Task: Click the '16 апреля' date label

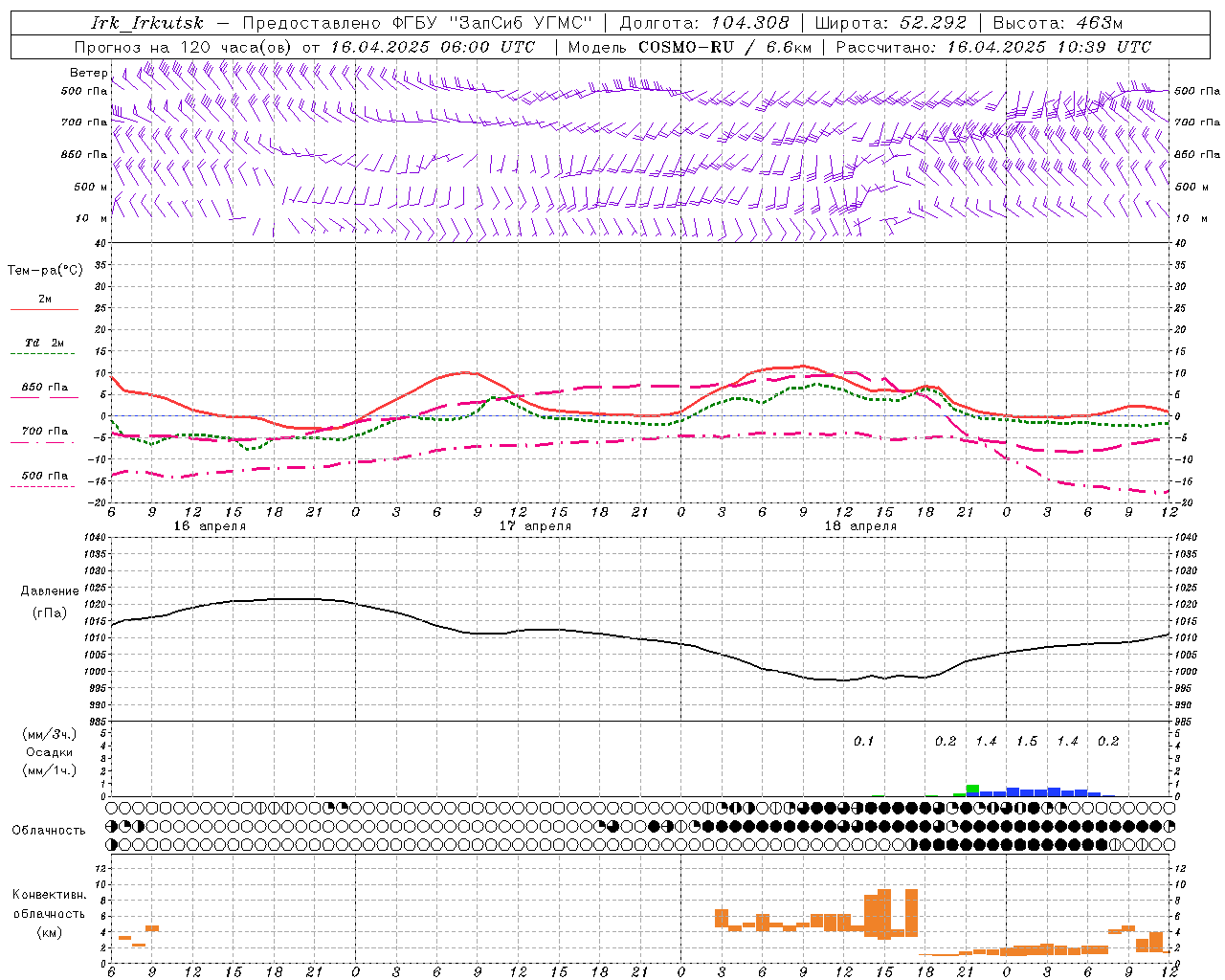Action: pos(210,526)
